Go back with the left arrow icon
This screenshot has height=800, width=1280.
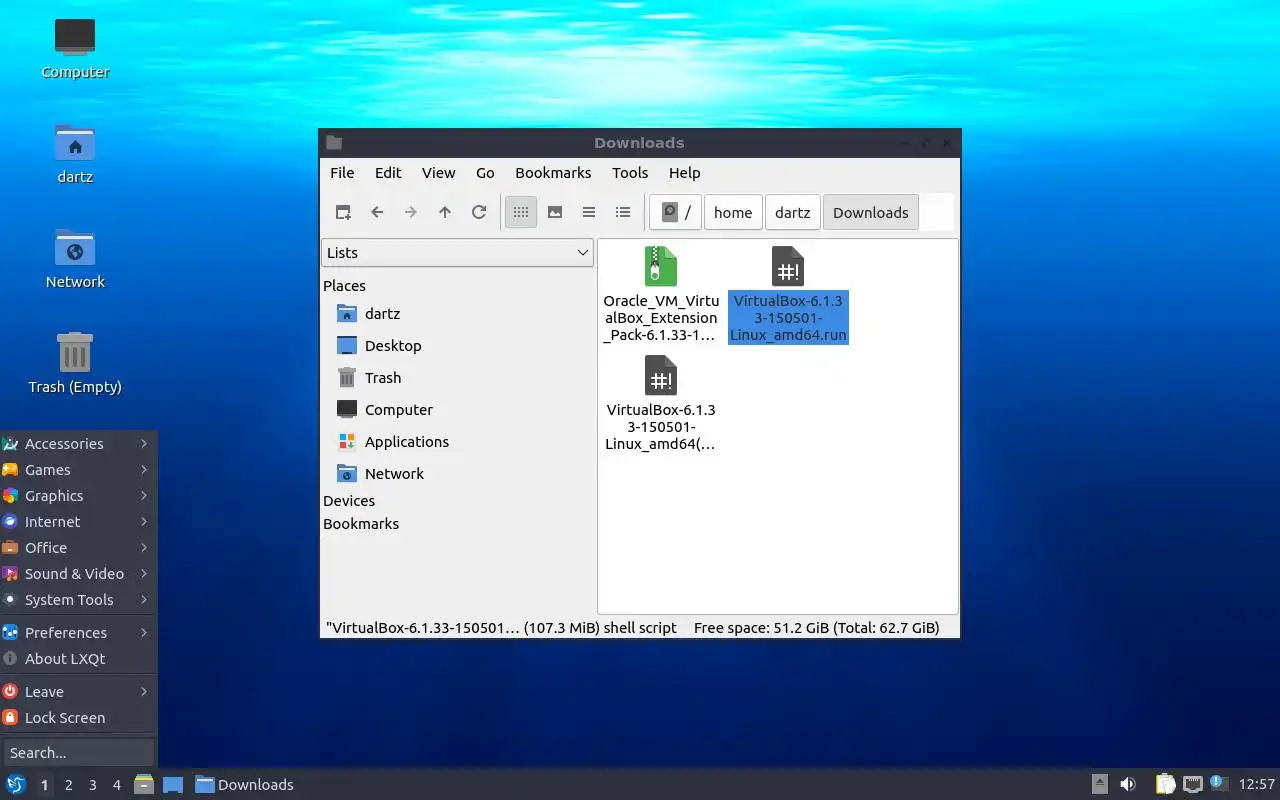377,212
